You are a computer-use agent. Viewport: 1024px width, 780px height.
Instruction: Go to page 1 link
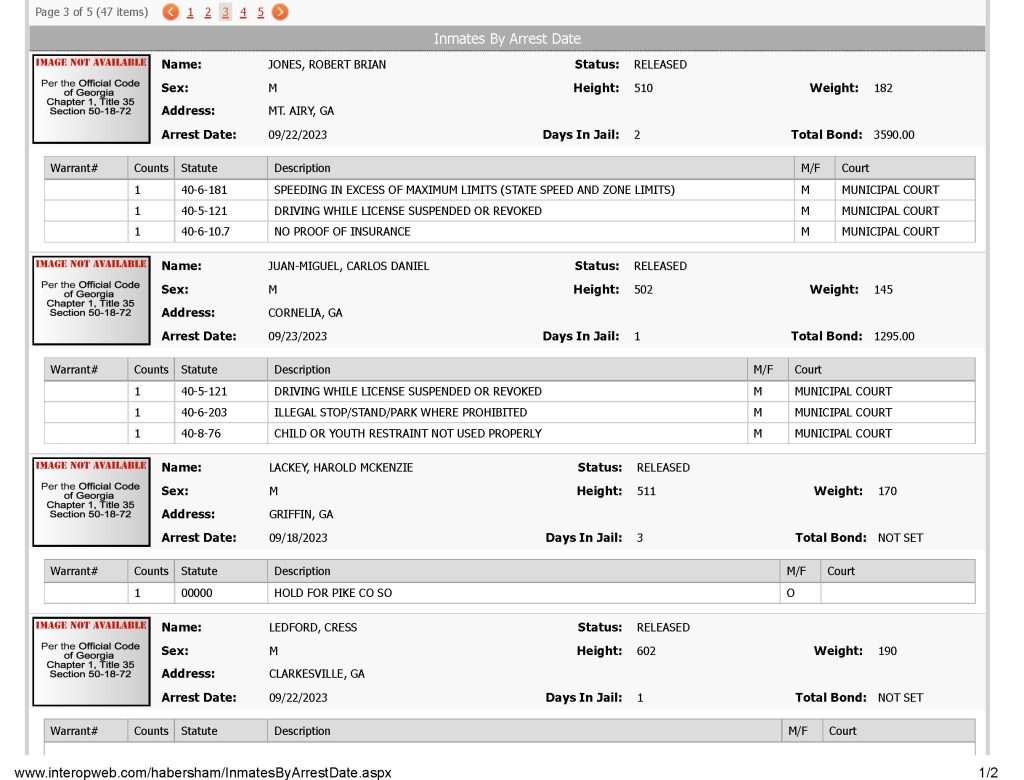coord(190,12)
